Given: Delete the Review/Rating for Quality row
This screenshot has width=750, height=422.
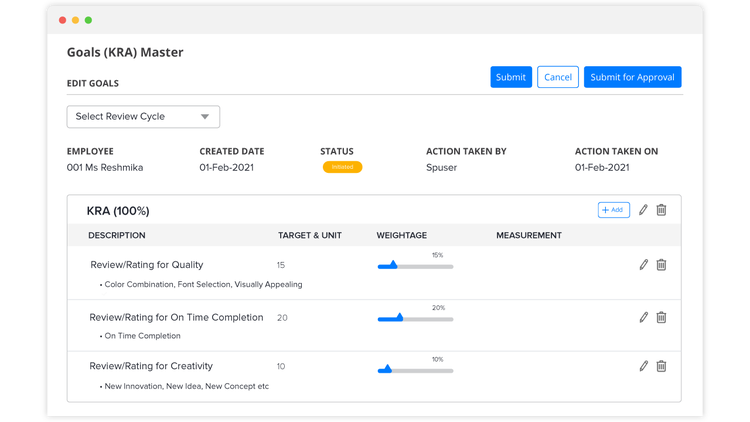Looking at the screenshot, I should pyautogui.click(x=661, y=265).
